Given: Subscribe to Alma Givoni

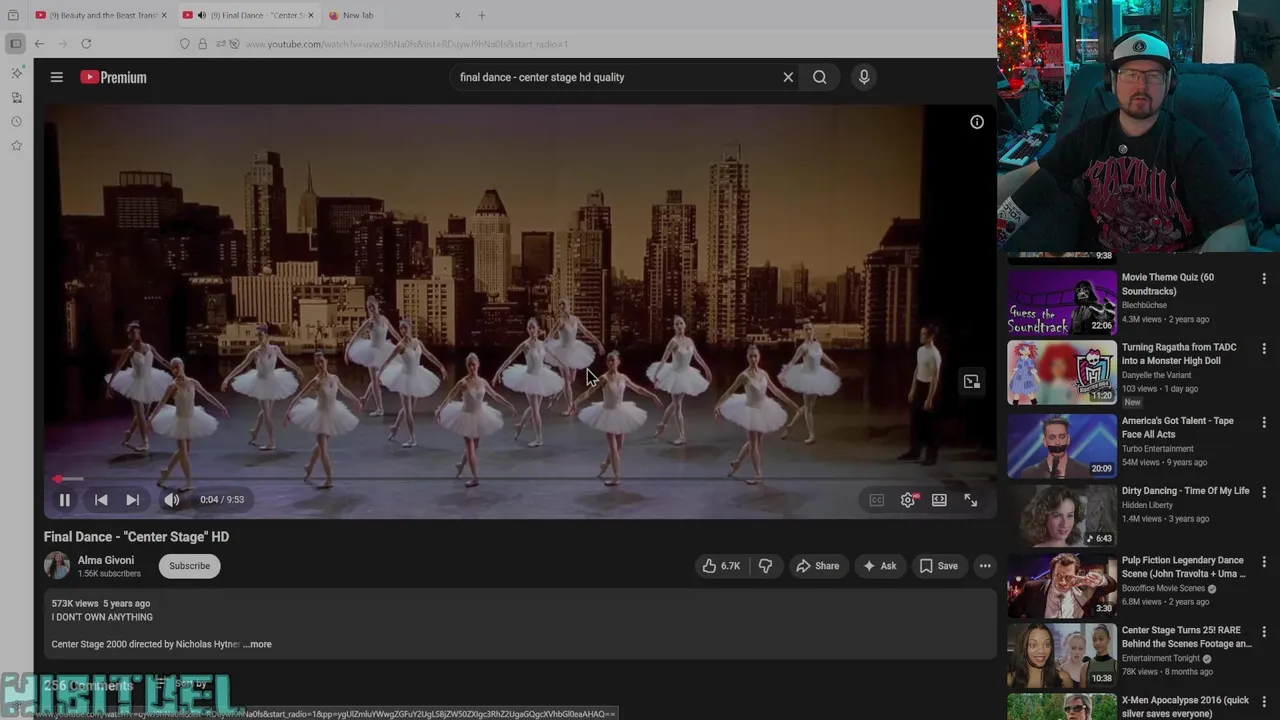Looking at the screenshot, I should coord(189,566).
